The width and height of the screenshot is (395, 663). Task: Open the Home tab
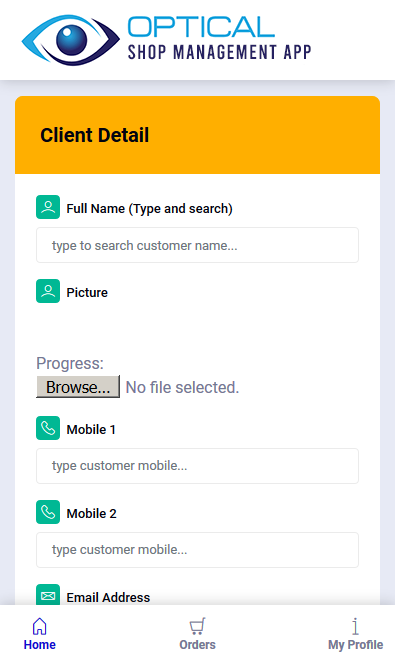coord(39,634)
